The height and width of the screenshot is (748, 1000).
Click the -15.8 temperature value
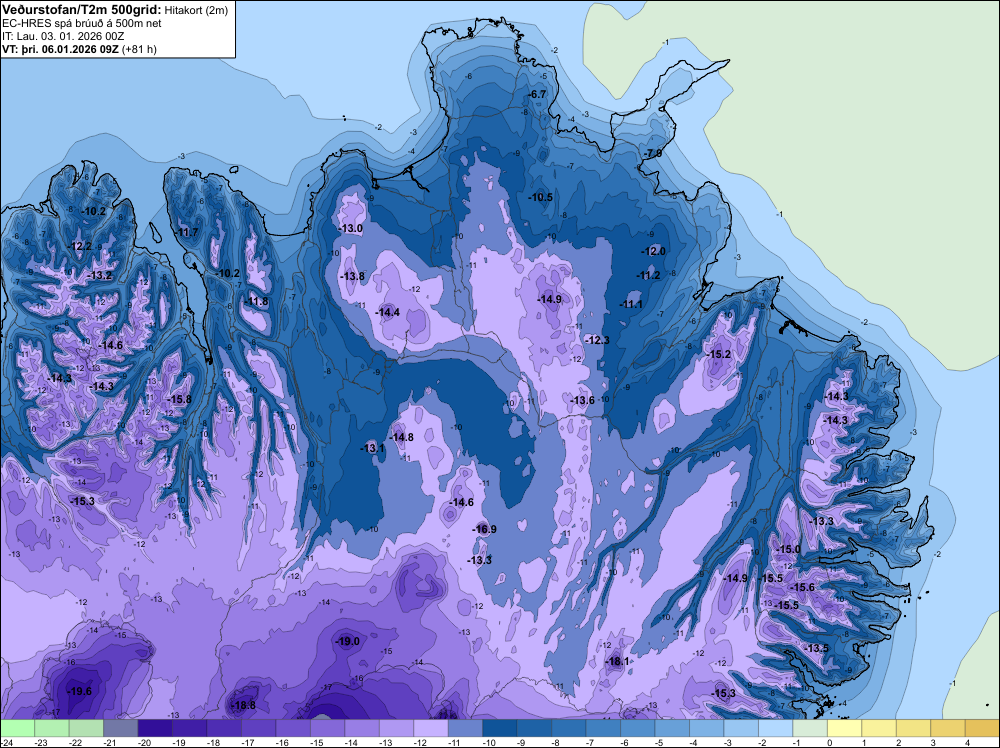coord(179,399)
